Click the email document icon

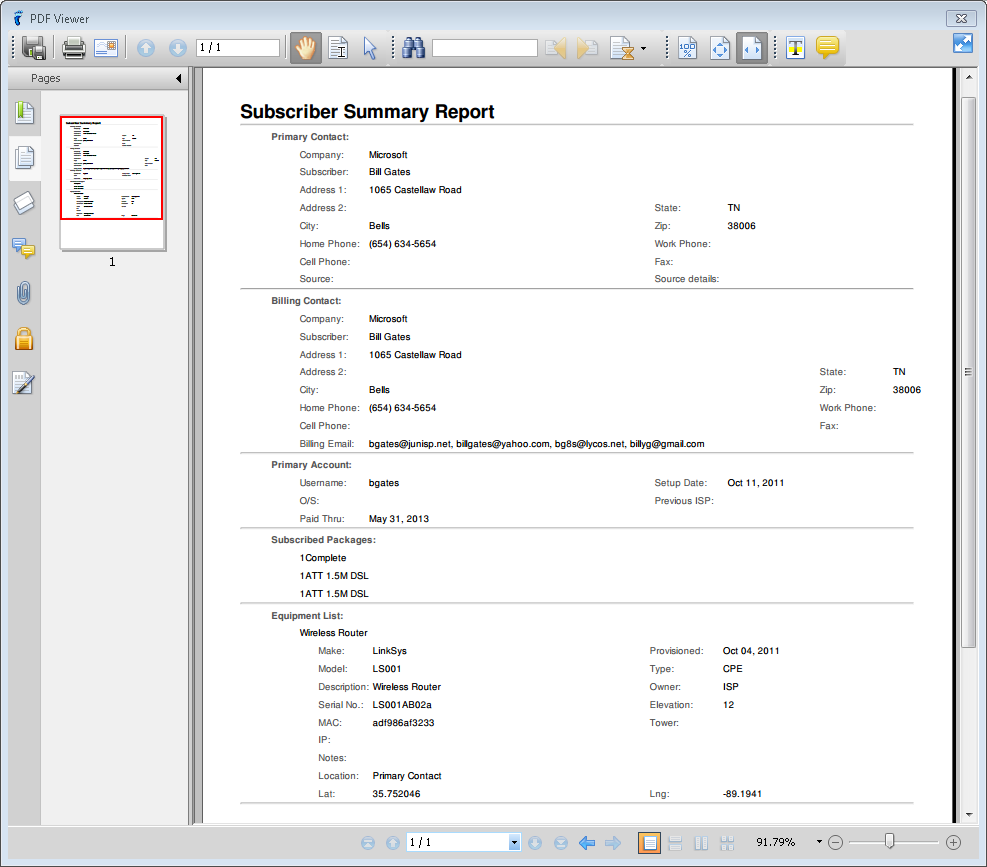[x=106, y=48]
